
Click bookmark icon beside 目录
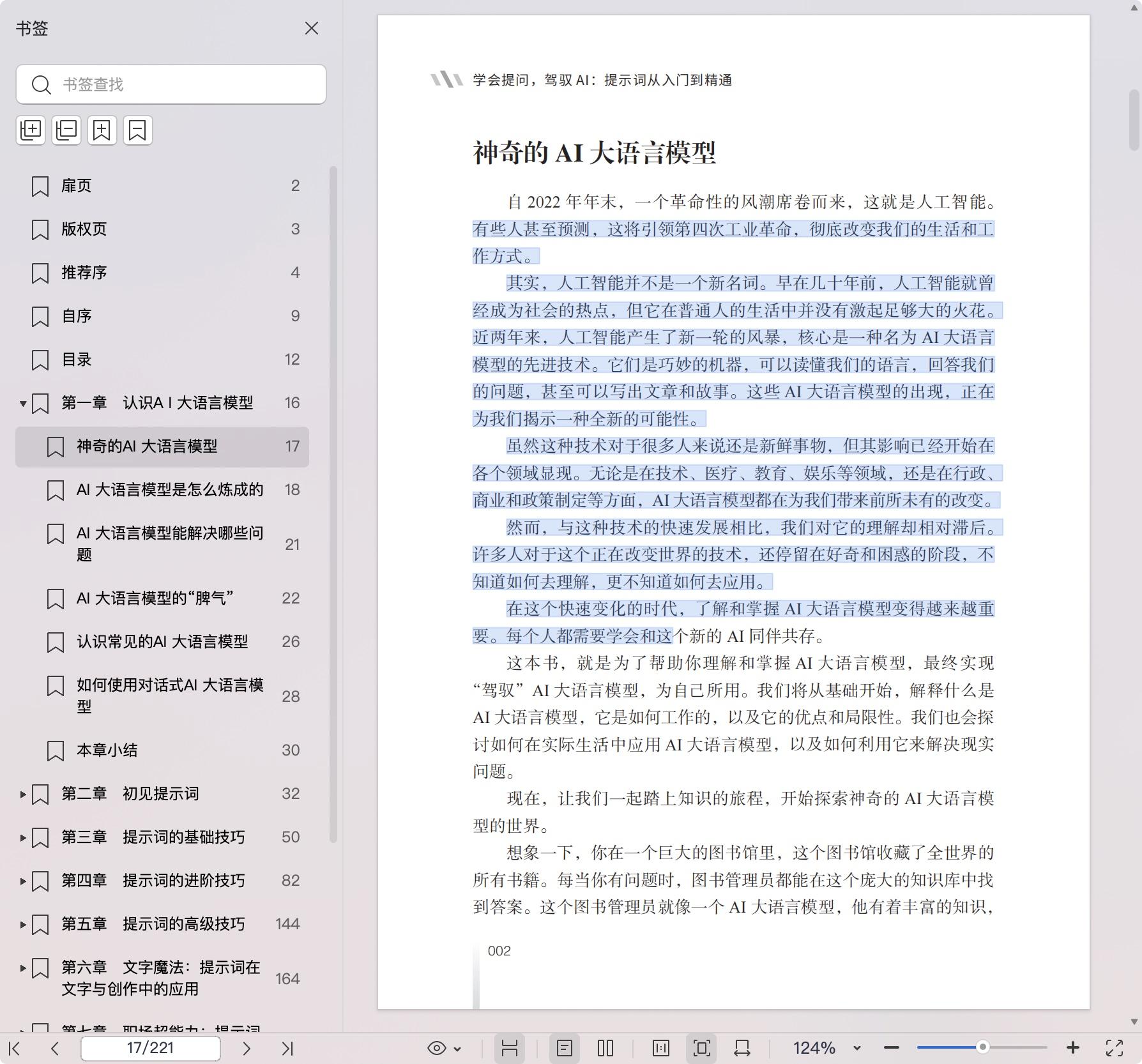[40, 360]
